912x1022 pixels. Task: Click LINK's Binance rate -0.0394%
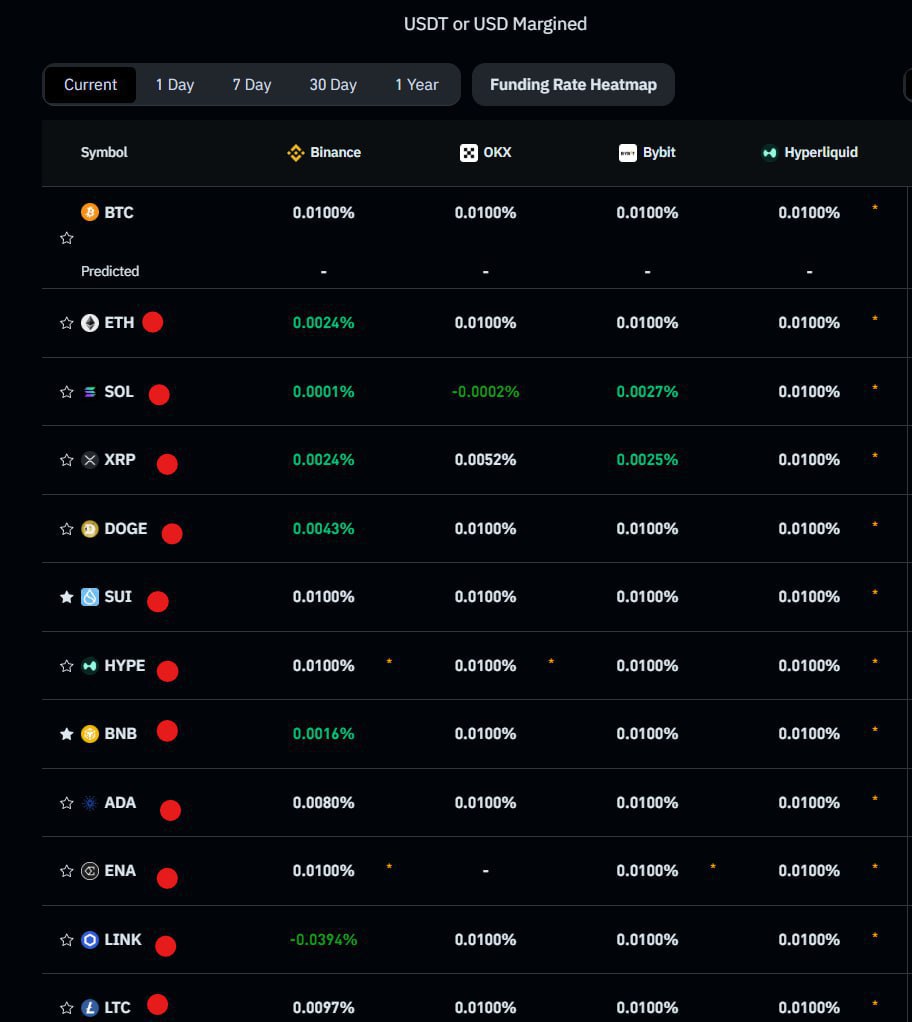point(323,940)
